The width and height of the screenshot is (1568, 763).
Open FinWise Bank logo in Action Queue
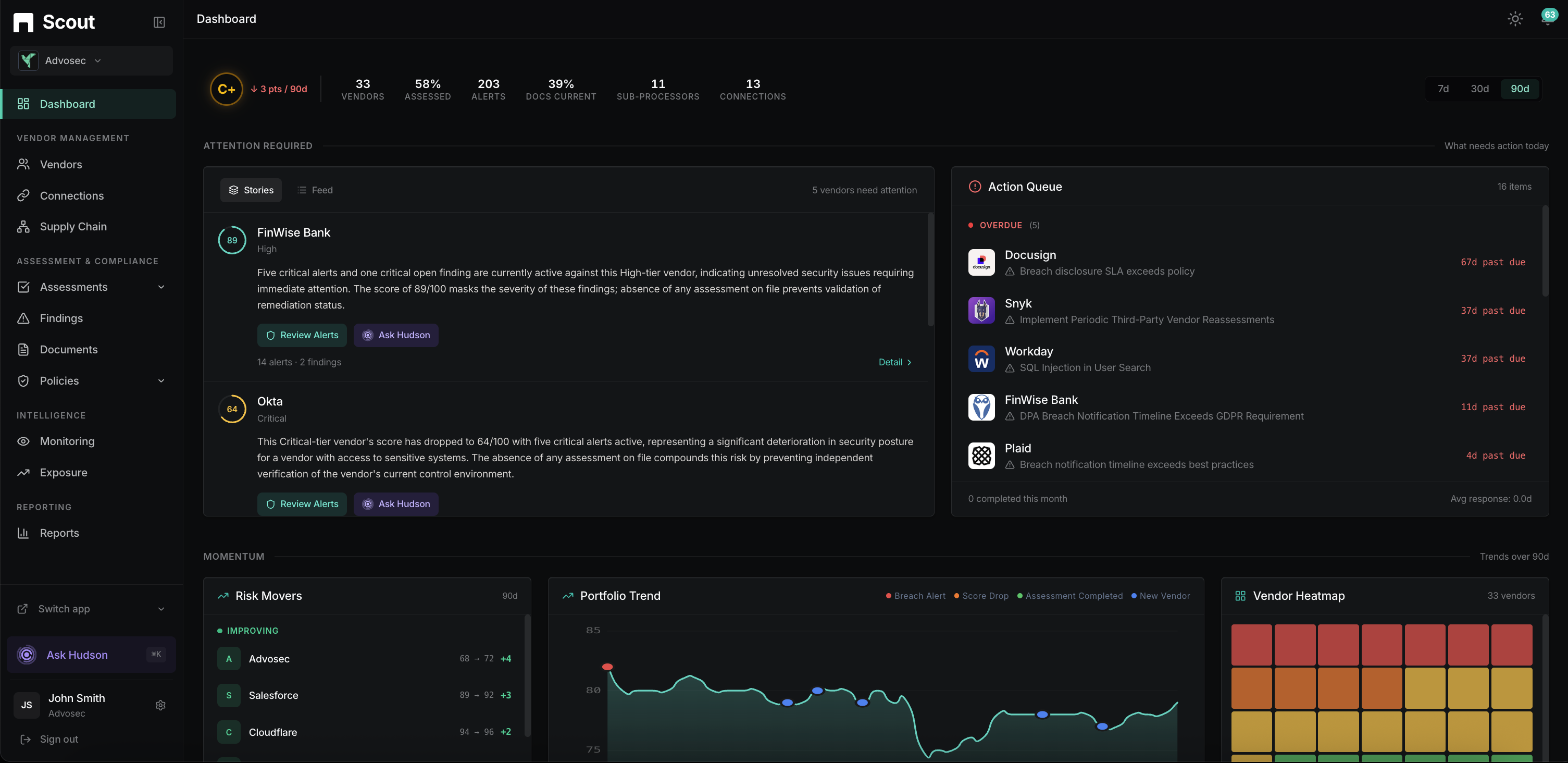point(982,408)
